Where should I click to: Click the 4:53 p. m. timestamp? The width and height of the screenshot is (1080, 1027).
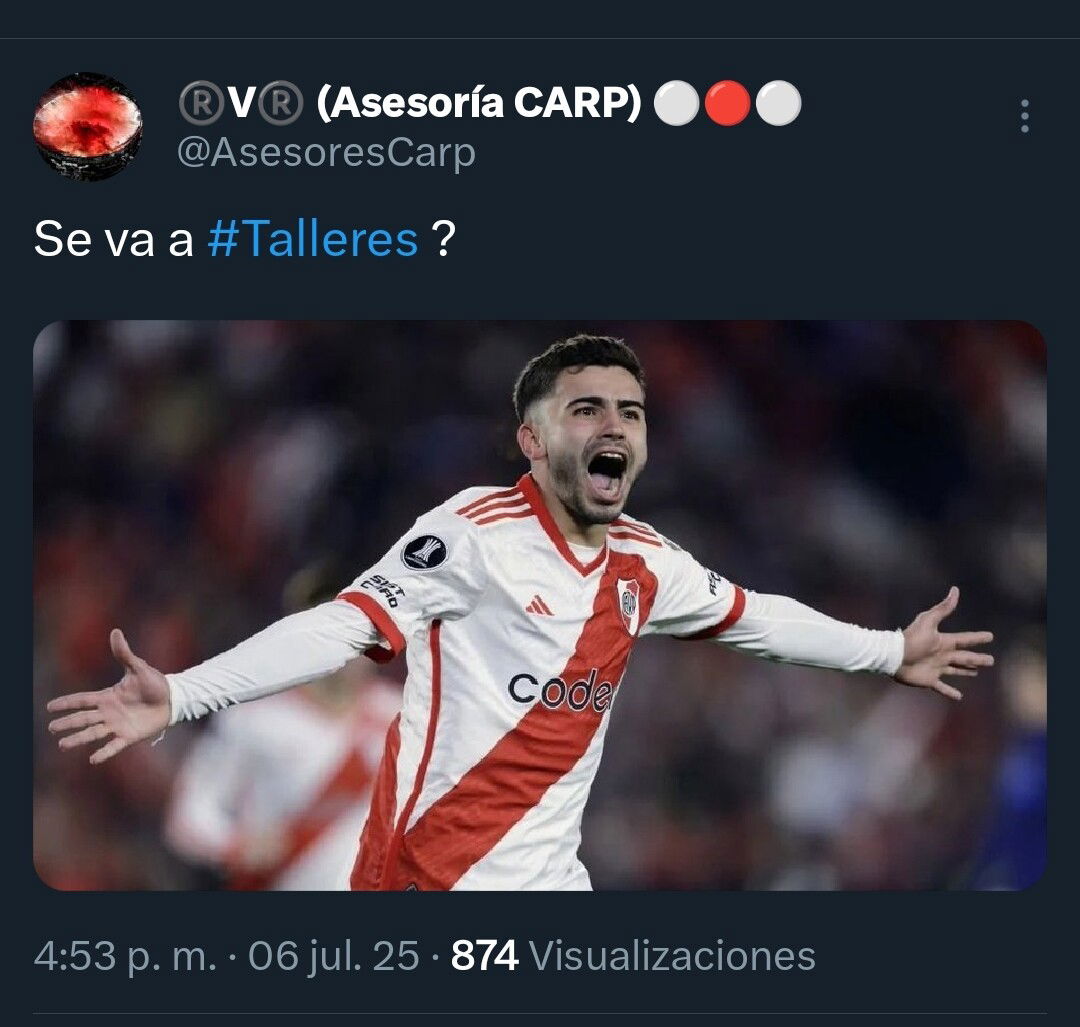pyautogui.click(x=125, y=956)
